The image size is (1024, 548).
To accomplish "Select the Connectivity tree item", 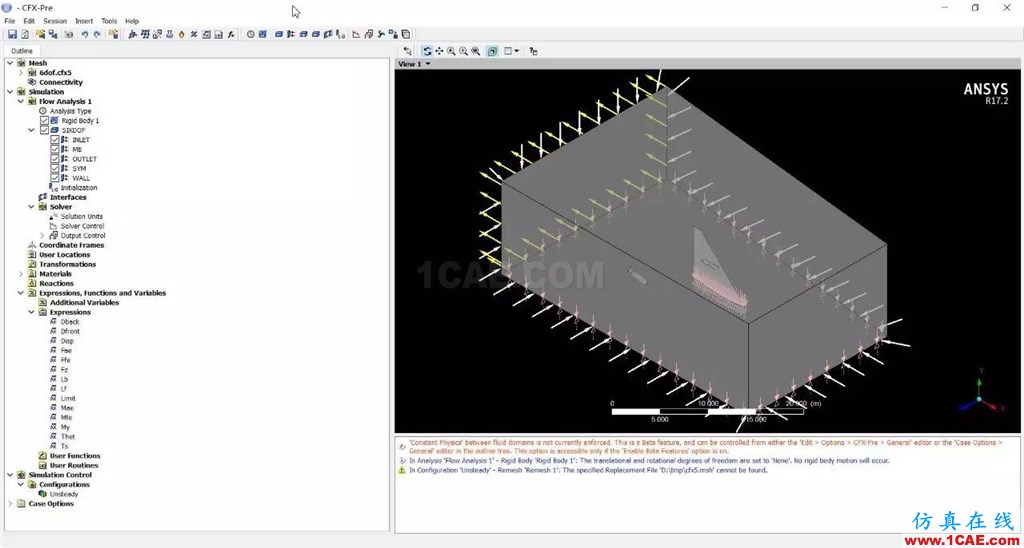I will [x=61, y=82].
